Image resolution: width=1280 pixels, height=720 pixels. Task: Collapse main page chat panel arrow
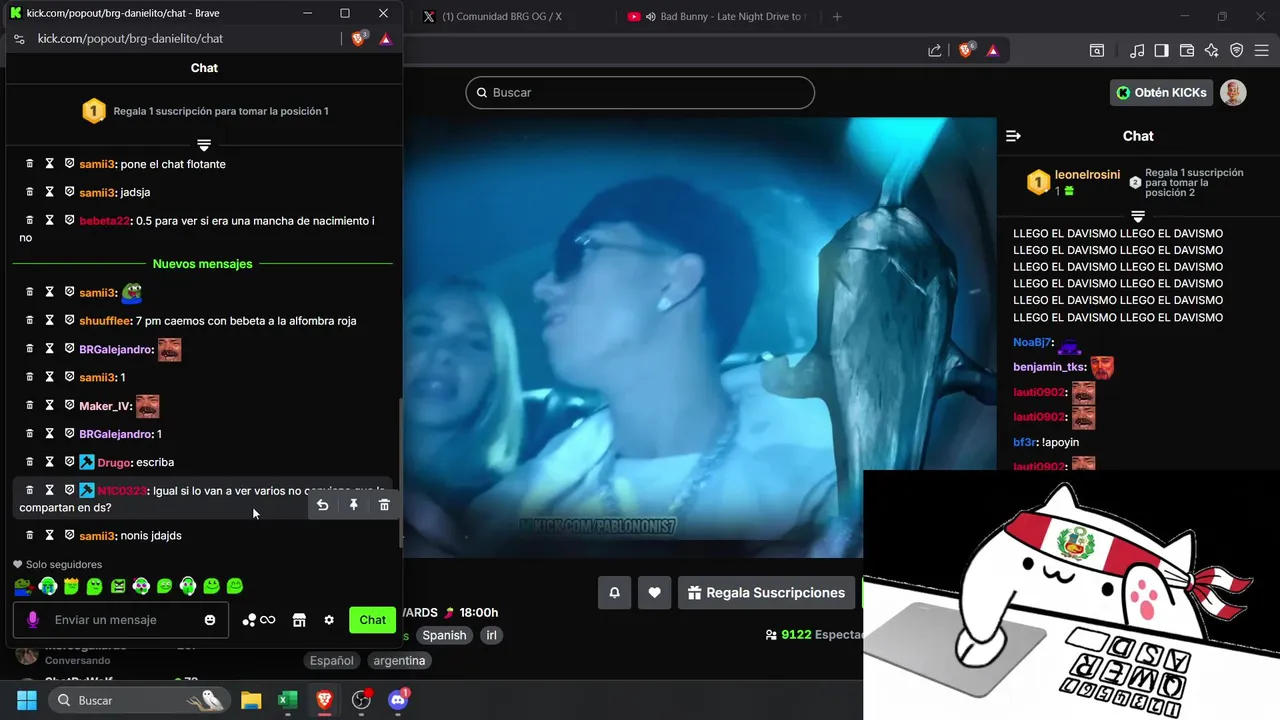[1013, 136]
